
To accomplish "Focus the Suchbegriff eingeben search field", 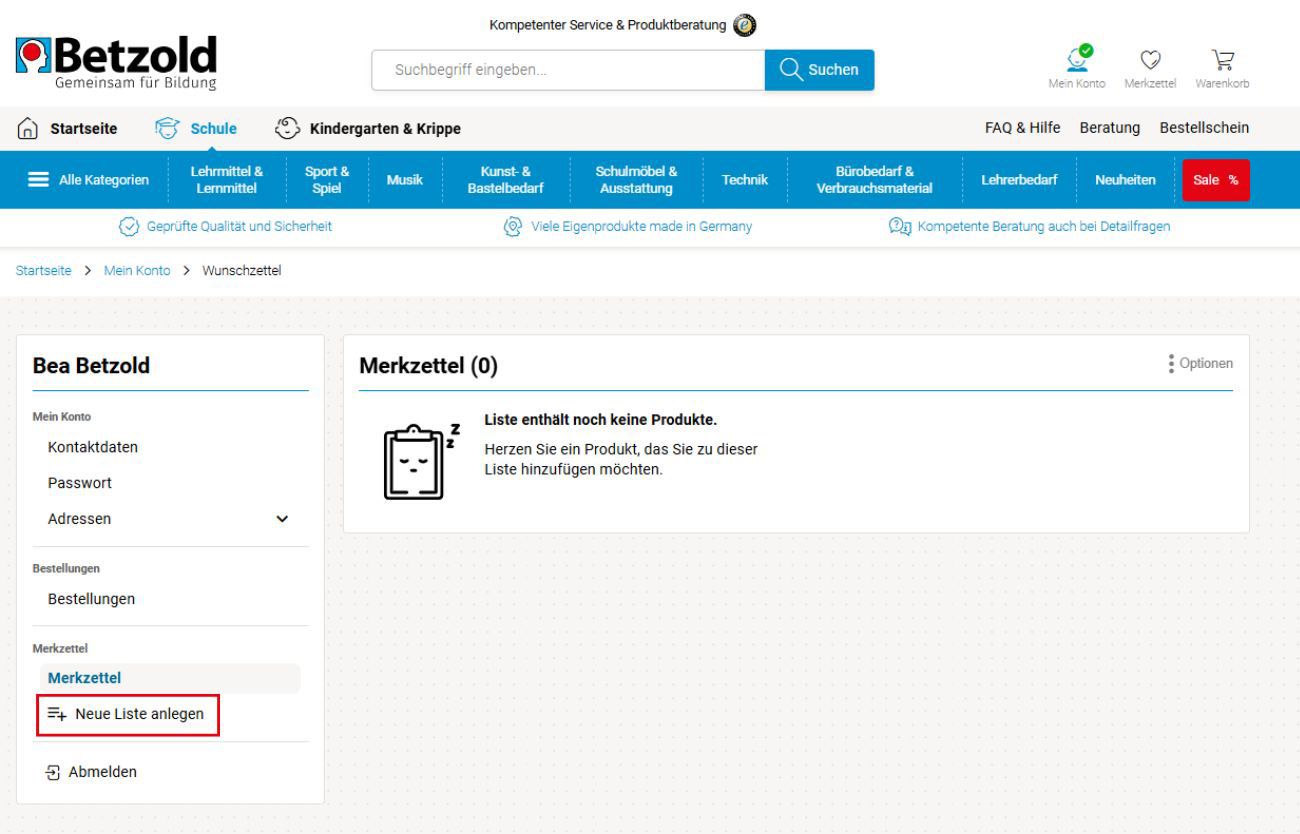I will tap(568, 70).
